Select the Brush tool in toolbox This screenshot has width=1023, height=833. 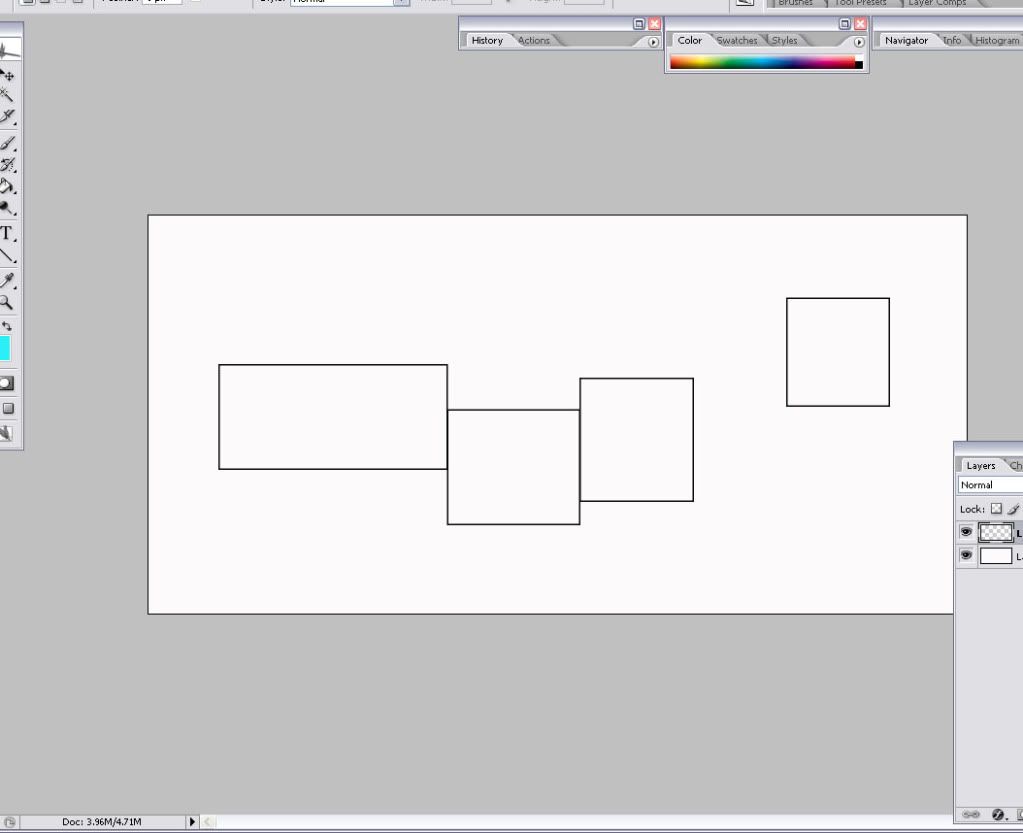point(7,143)
